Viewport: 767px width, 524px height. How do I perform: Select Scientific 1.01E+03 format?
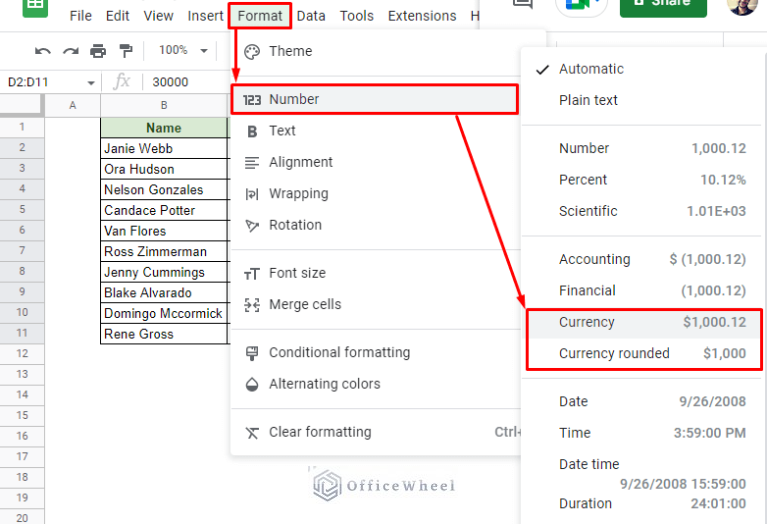pyautogui.click(x=644, y=211)
